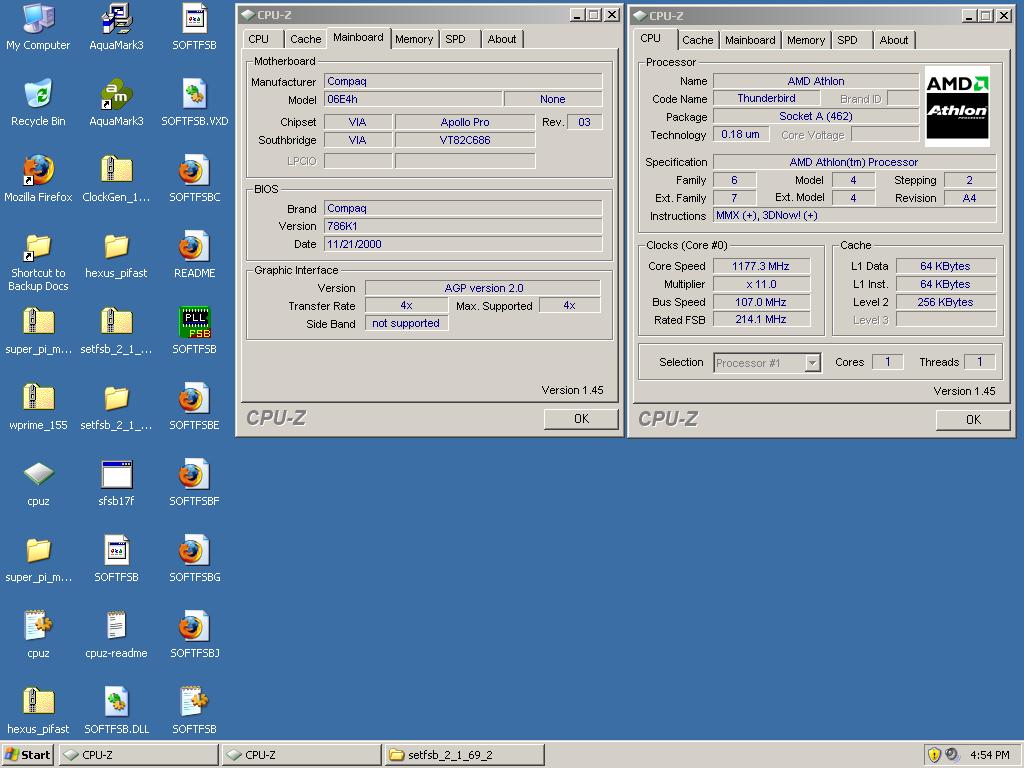This screenshot has height=768, width=1024.
Task: Open Mainboard tab in the right CPU-Z window
Action: coord(750,40)
